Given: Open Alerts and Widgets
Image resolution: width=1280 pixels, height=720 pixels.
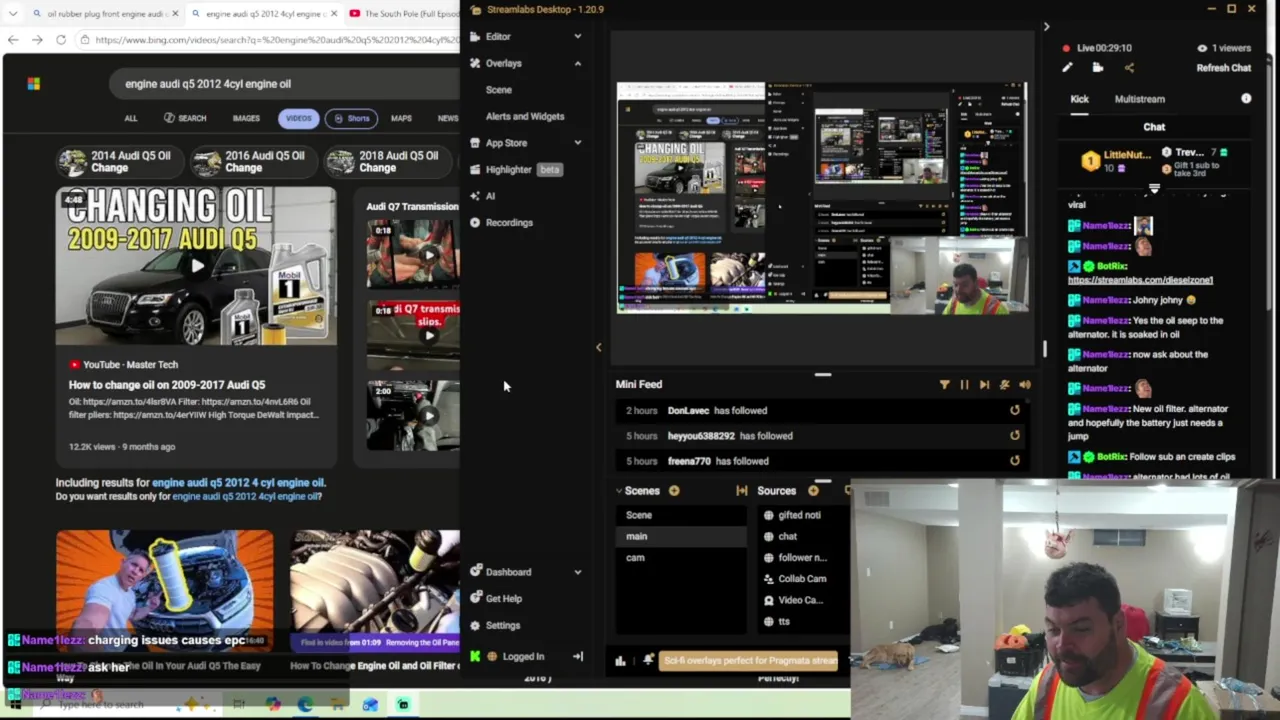Looking at the screenshot, I should [525, 116].
